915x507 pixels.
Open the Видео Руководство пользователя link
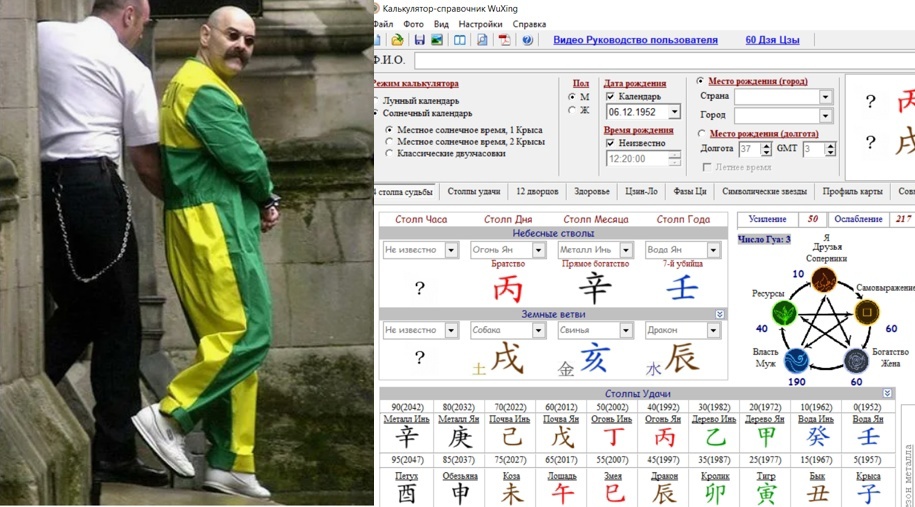pyautogui.click(x=635, y=40)
